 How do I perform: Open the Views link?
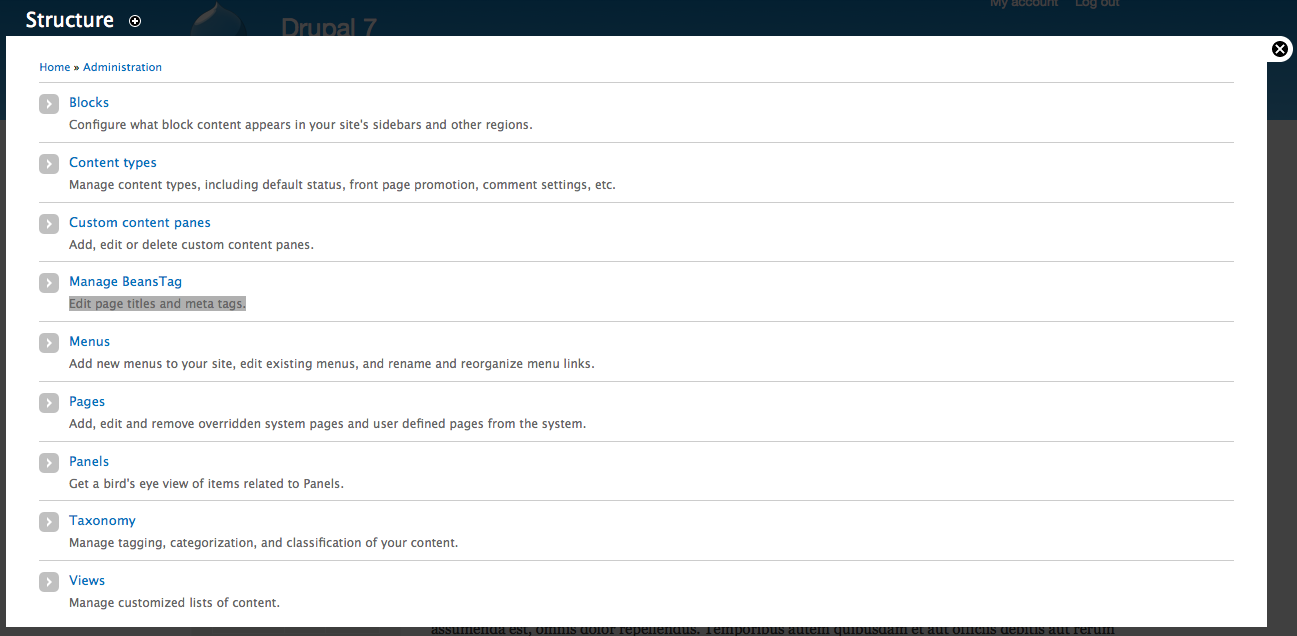(x=87, y=580)
